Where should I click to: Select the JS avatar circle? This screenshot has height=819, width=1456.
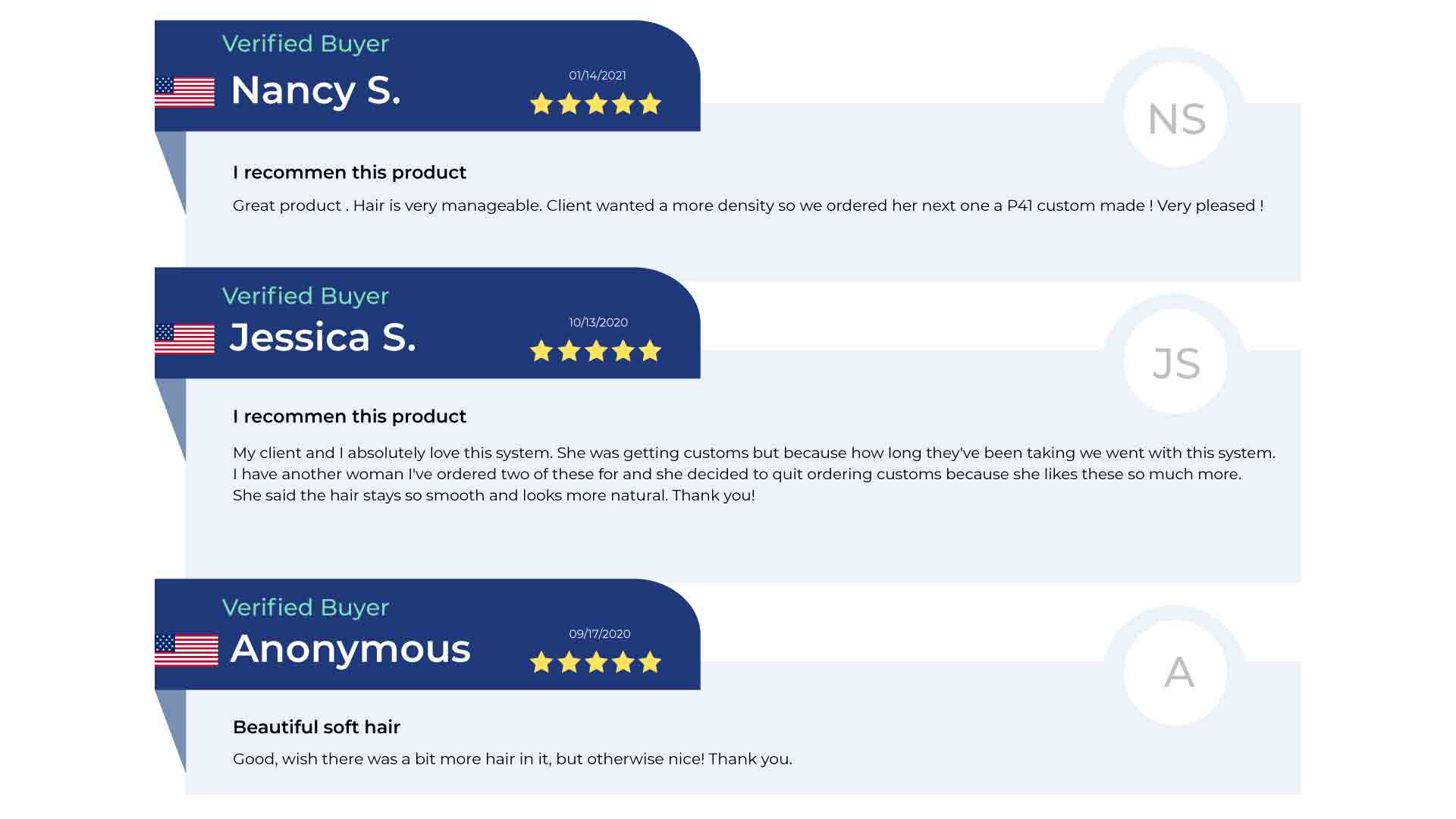point(1175,362)
